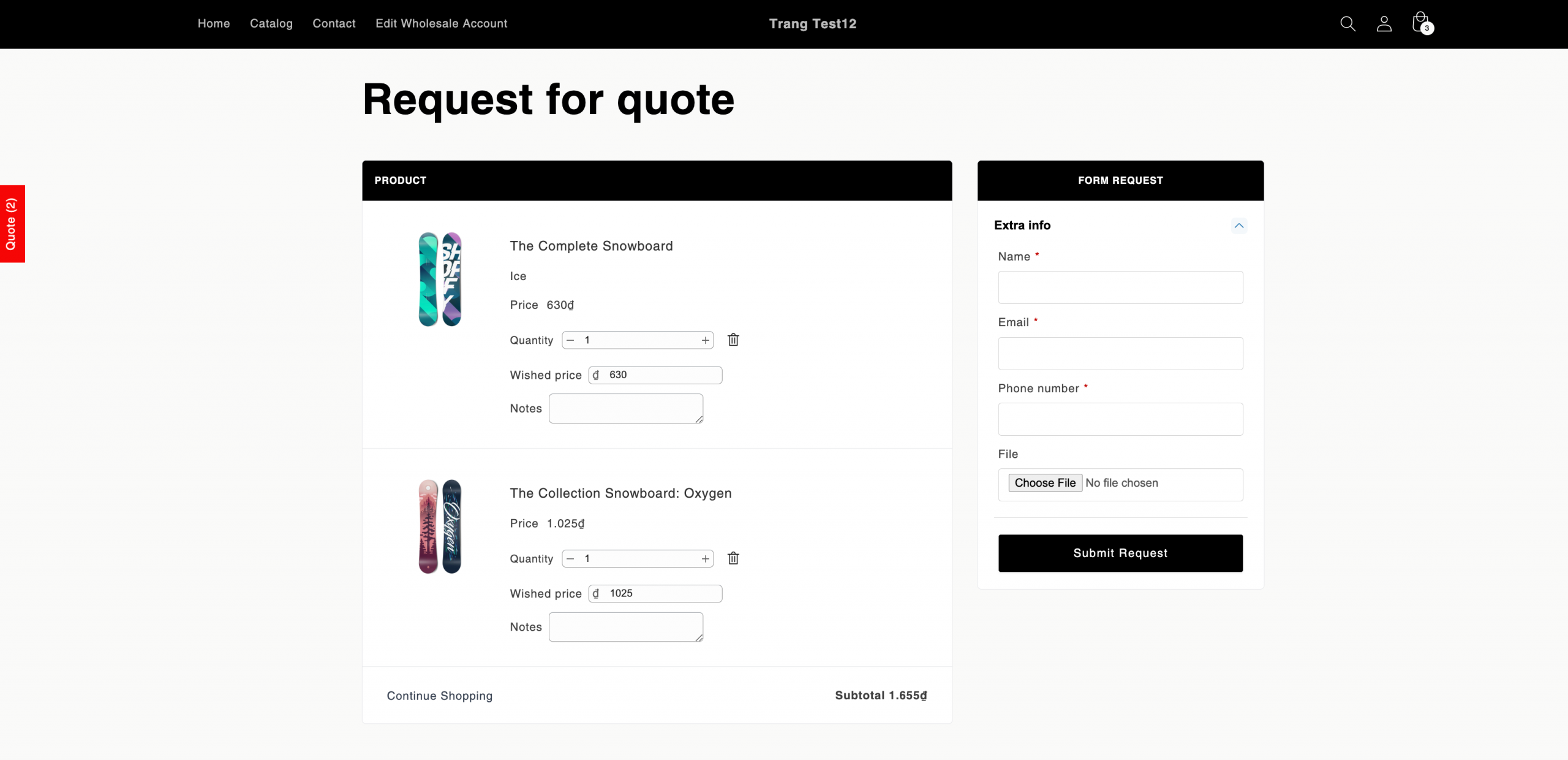Remove The Collection Snowboard: Oxygen item

coord(733,558)
